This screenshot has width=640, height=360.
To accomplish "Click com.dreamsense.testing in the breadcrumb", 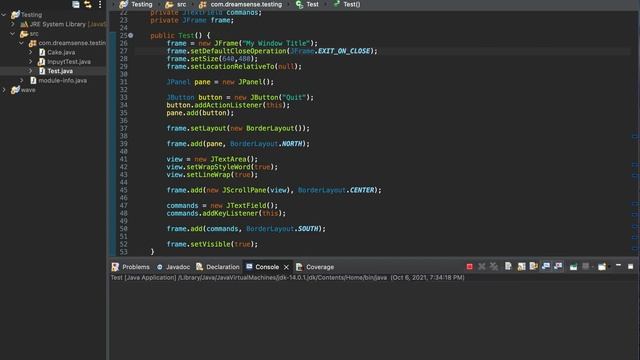I will coord(246,4).
